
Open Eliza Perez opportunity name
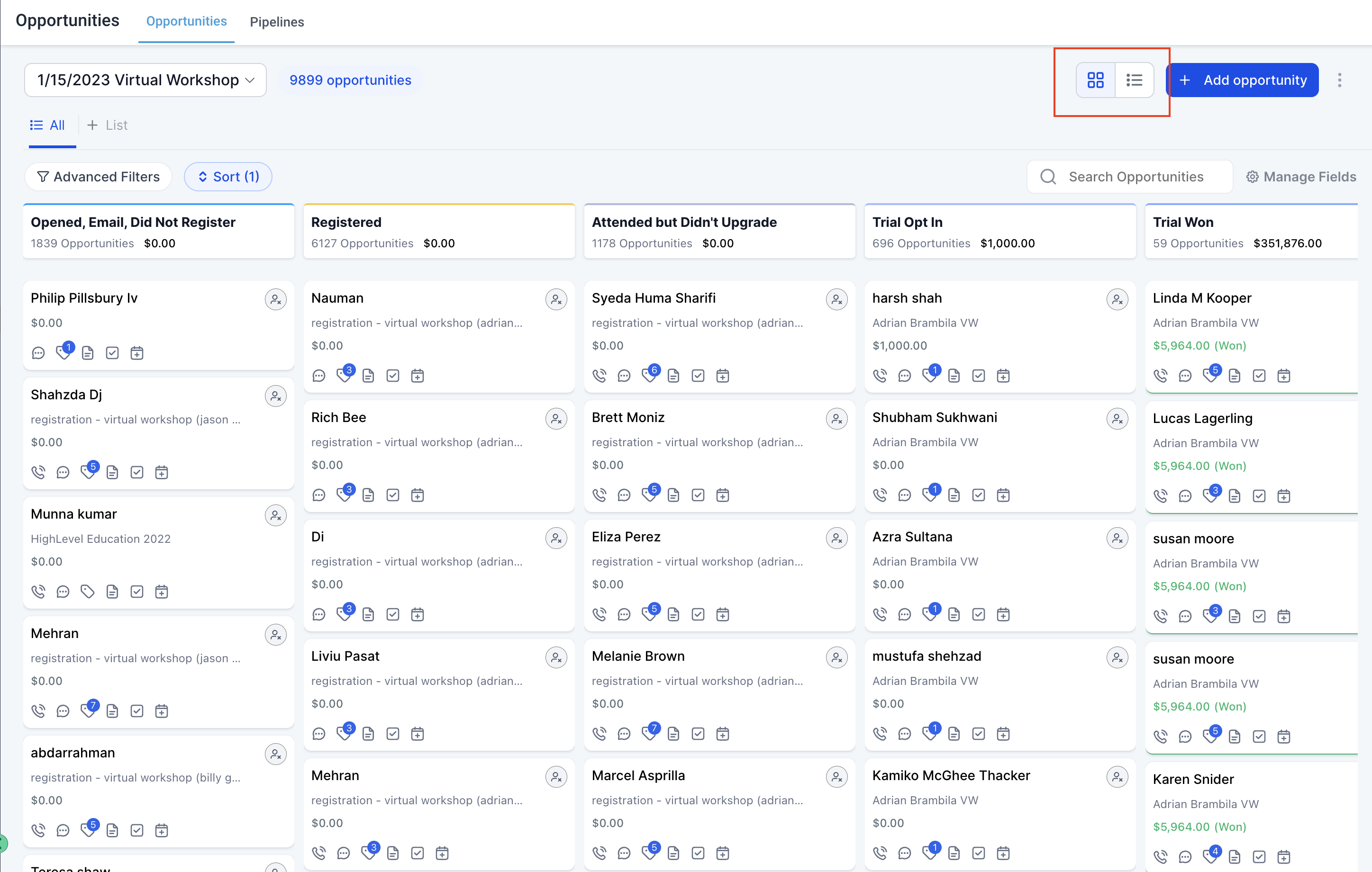[626, 537]
